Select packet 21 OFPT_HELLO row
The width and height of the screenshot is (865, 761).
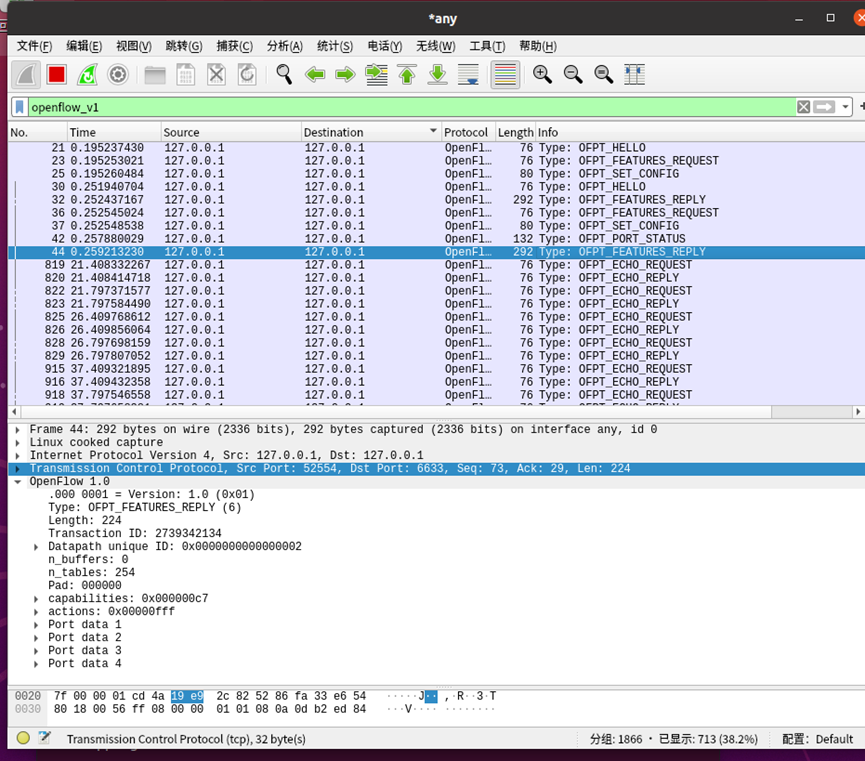point(436,148)
